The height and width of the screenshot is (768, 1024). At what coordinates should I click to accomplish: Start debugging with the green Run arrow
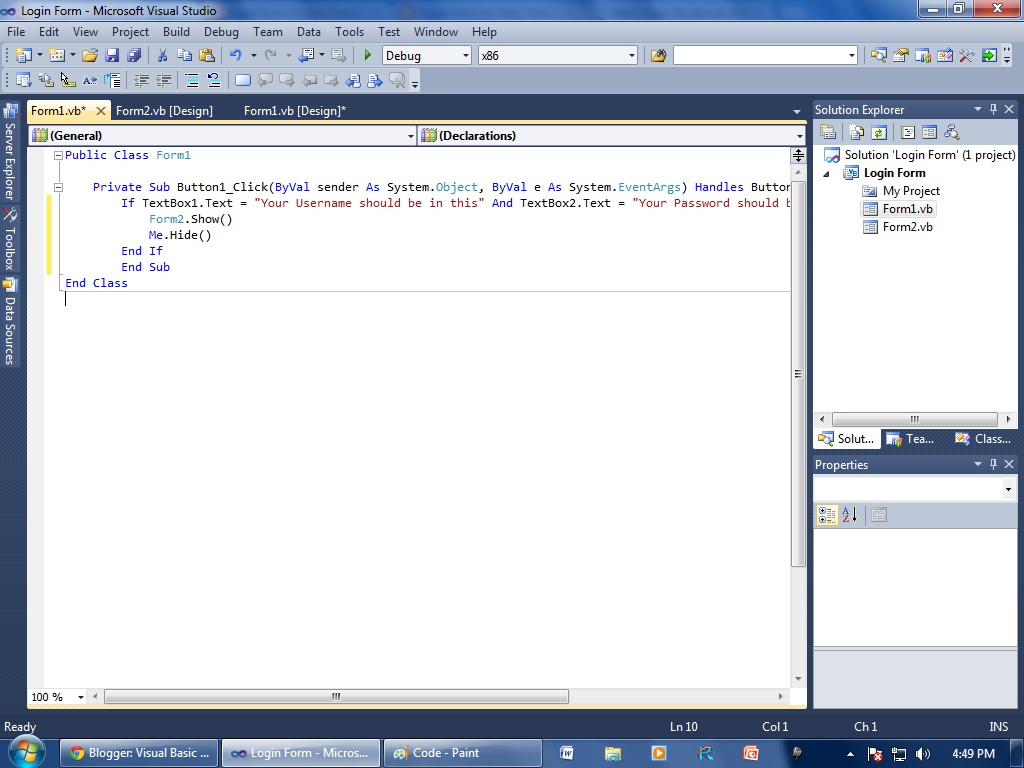366,55
